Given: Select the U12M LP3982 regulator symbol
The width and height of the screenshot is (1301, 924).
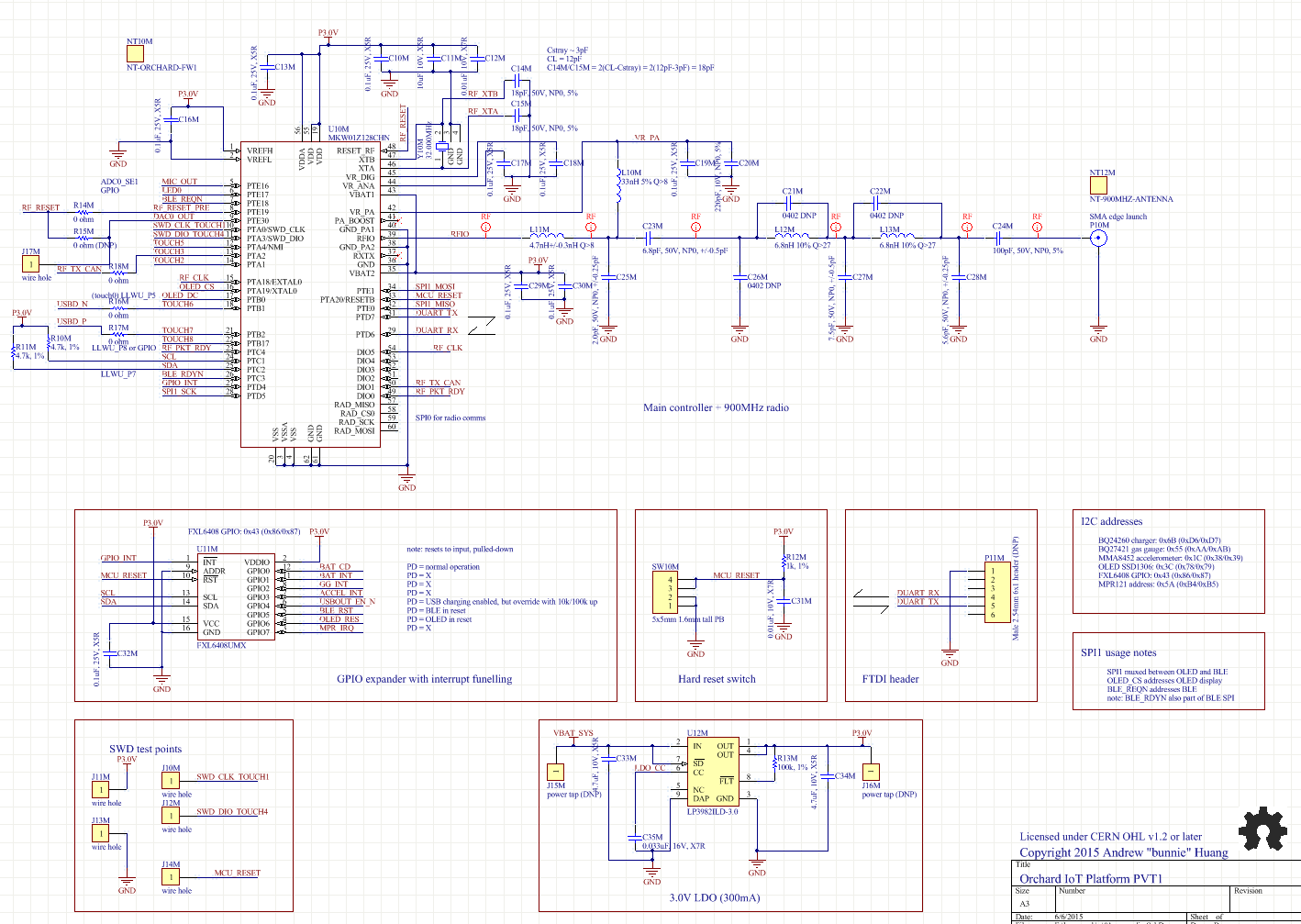Looking at the screenshot, I should click(713, 772).
